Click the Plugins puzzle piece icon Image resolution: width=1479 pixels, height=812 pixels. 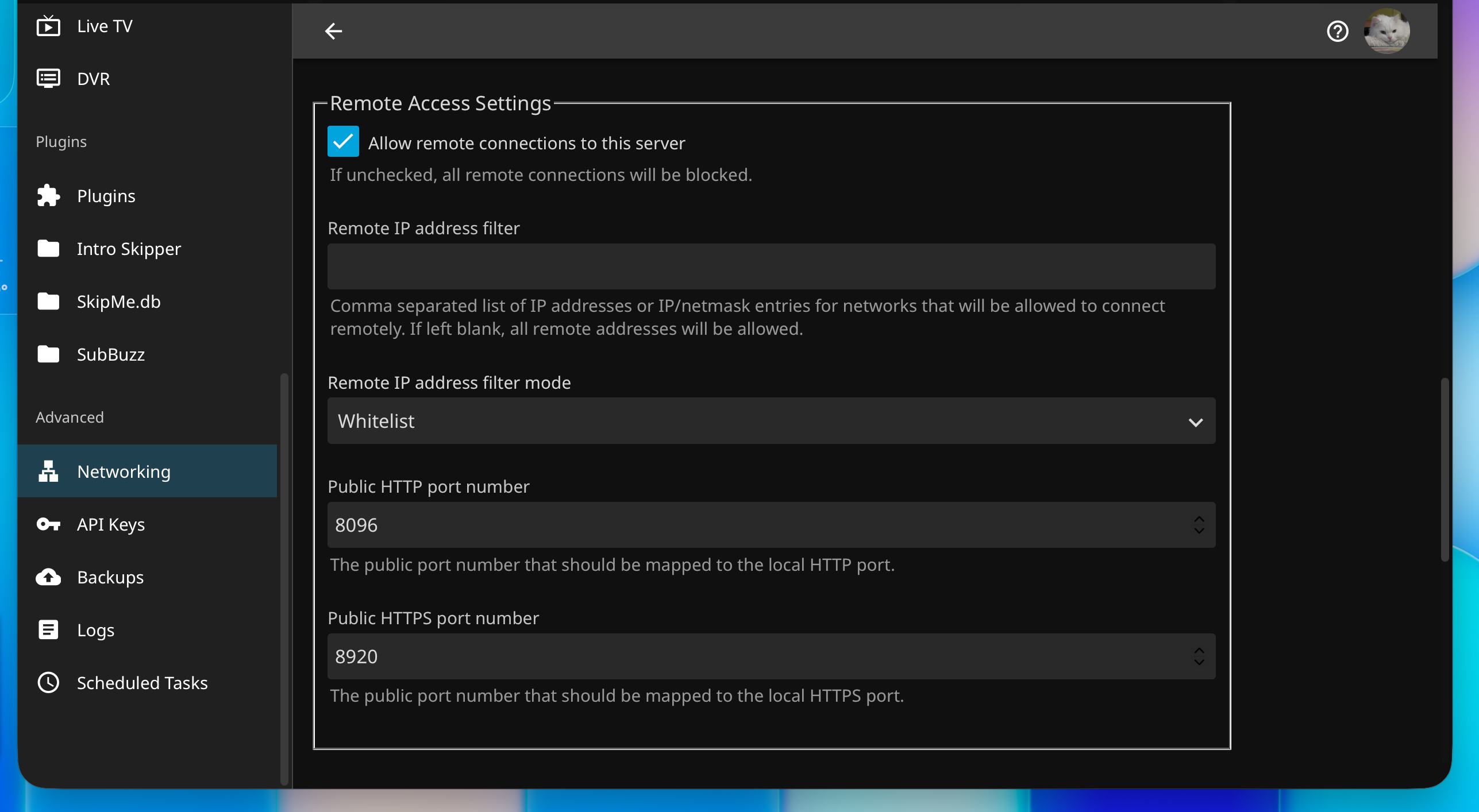[48, 195]
